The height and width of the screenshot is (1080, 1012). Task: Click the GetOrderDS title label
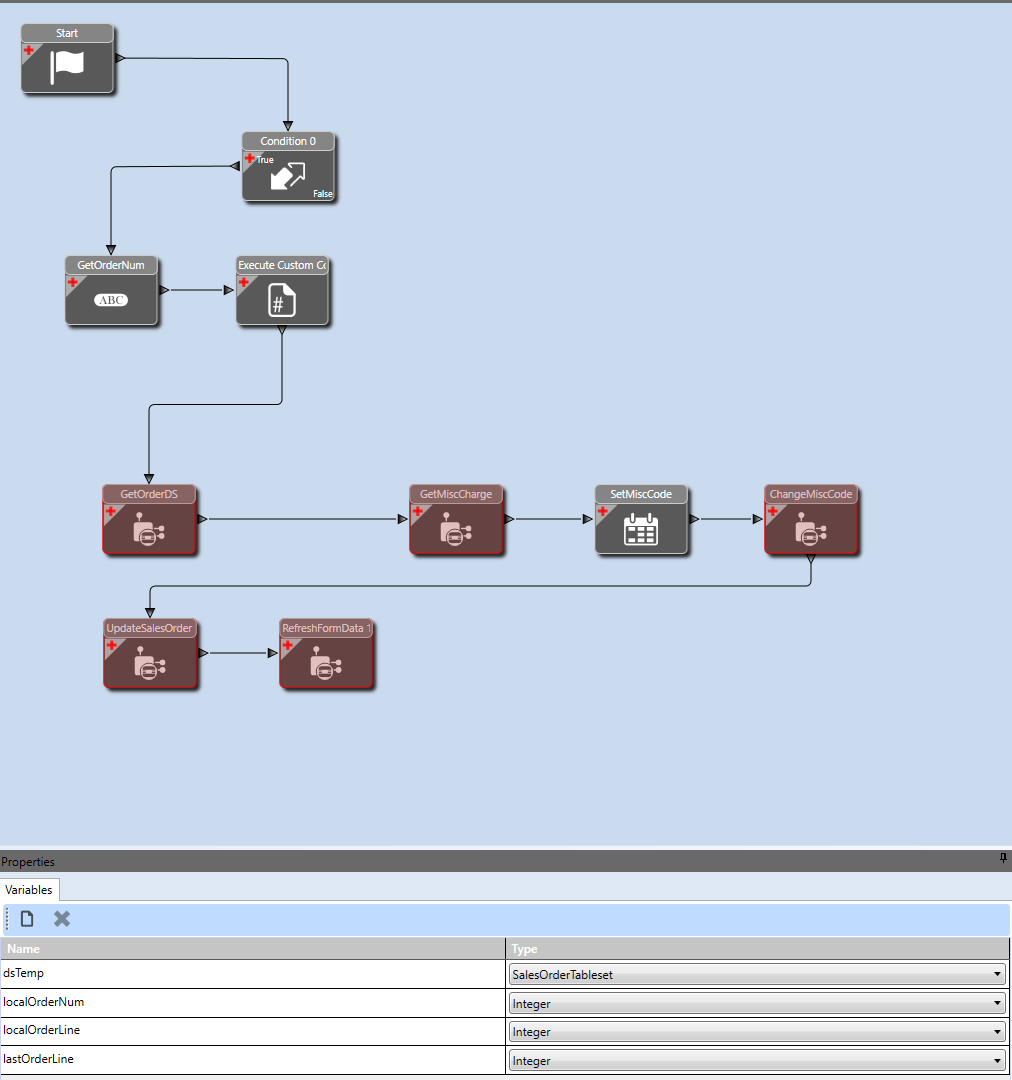[149, 495]
